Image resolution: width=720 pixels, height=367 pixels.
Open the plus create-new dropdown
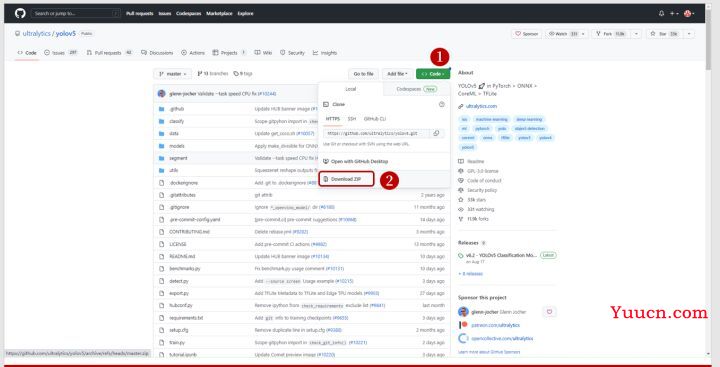click(674, 14)
